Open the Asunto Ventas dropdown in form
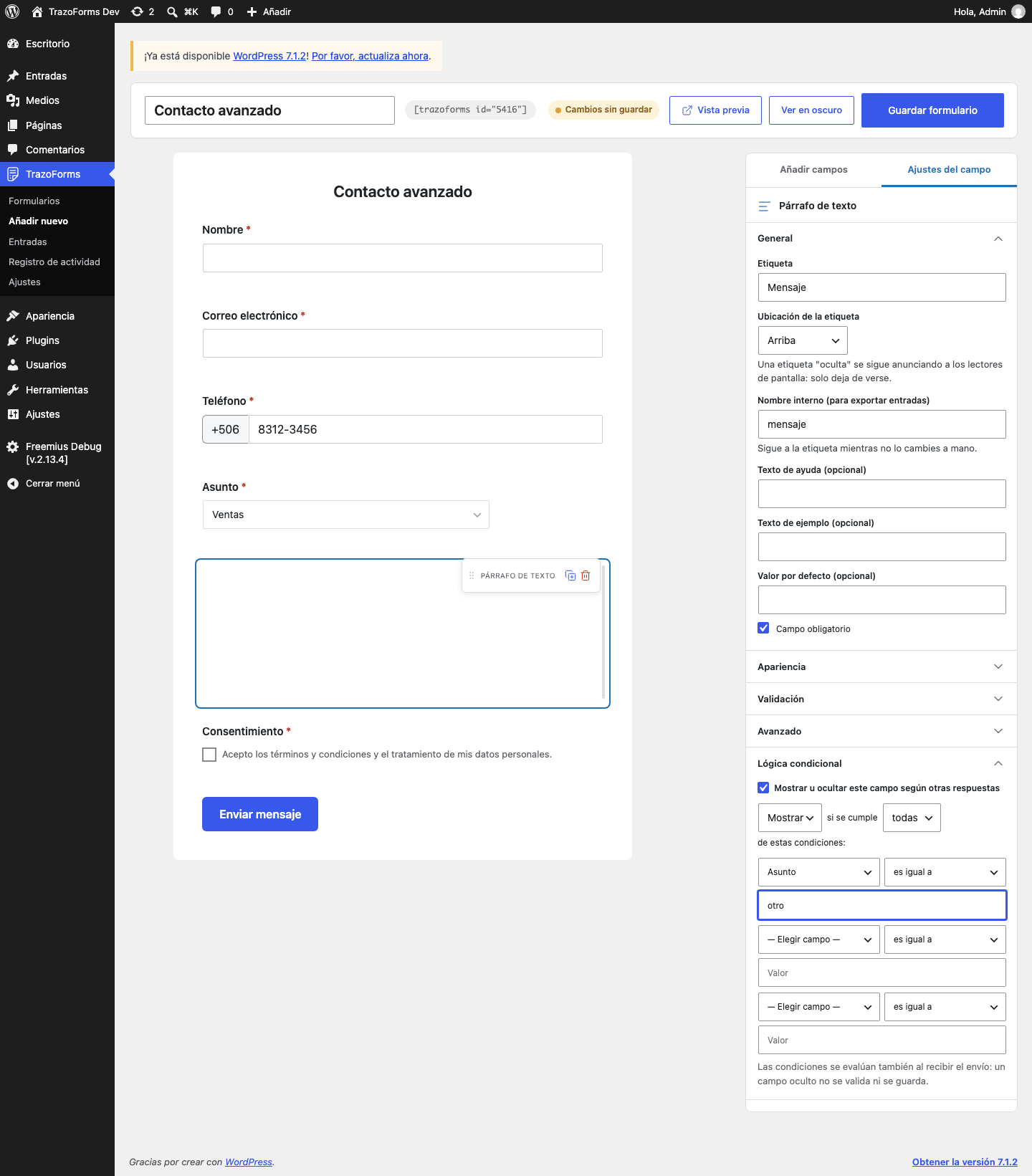 (x=346, y=515)
